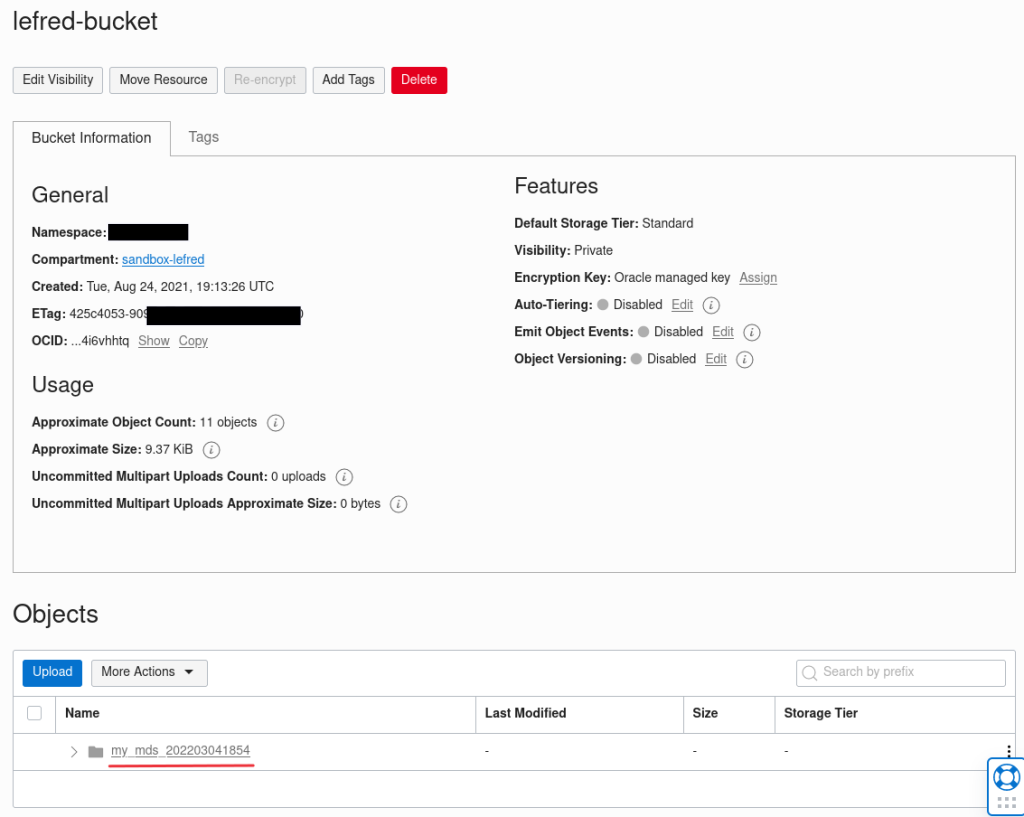Image resolution: width=1024 pixels, height=817 pixels.
Task: Switch to the Tags tab
Action: [x=204, y=137]
